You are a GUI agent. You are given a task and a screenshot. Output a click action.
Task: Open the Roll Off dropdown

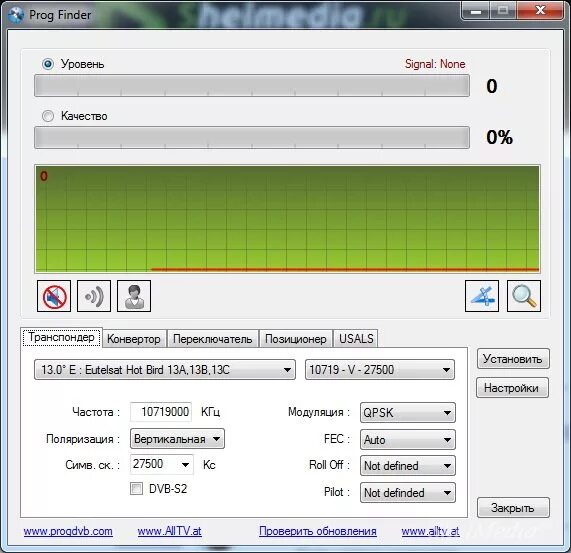coord(407,466)
